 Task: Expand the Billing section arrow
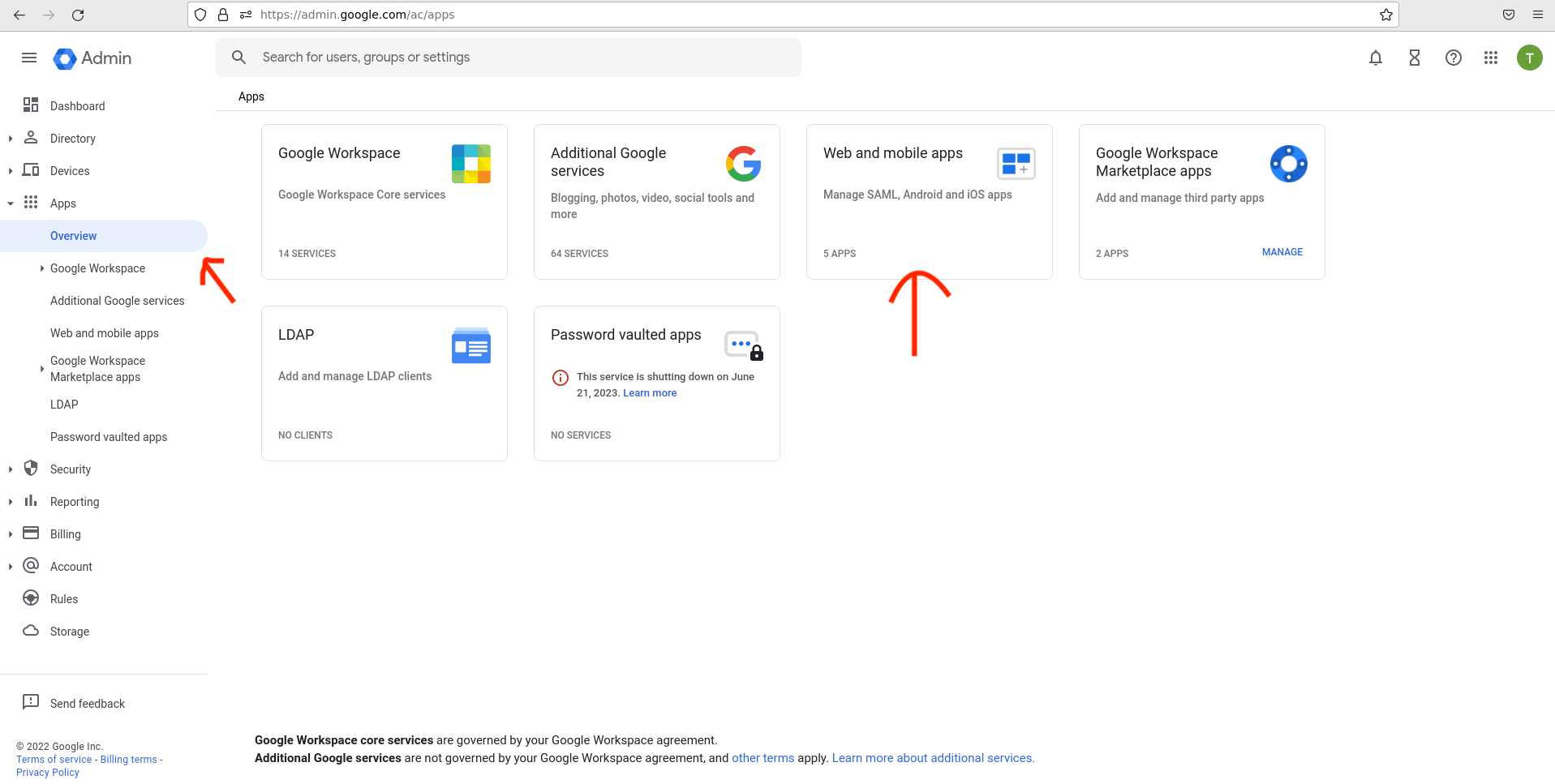pyautogui.click(x=11, y=534)
